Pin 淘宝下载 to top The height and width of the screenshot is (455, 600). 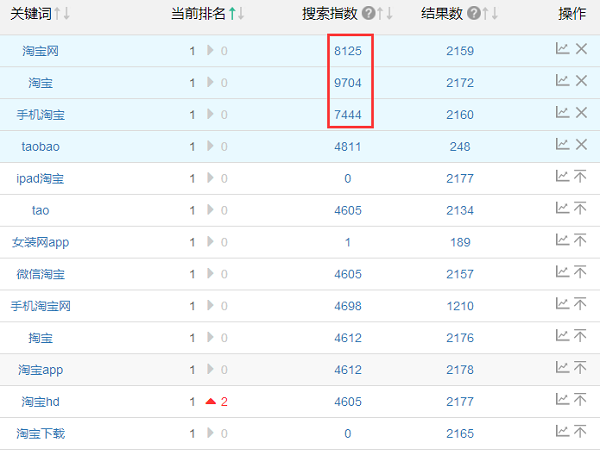coord(580,432)
